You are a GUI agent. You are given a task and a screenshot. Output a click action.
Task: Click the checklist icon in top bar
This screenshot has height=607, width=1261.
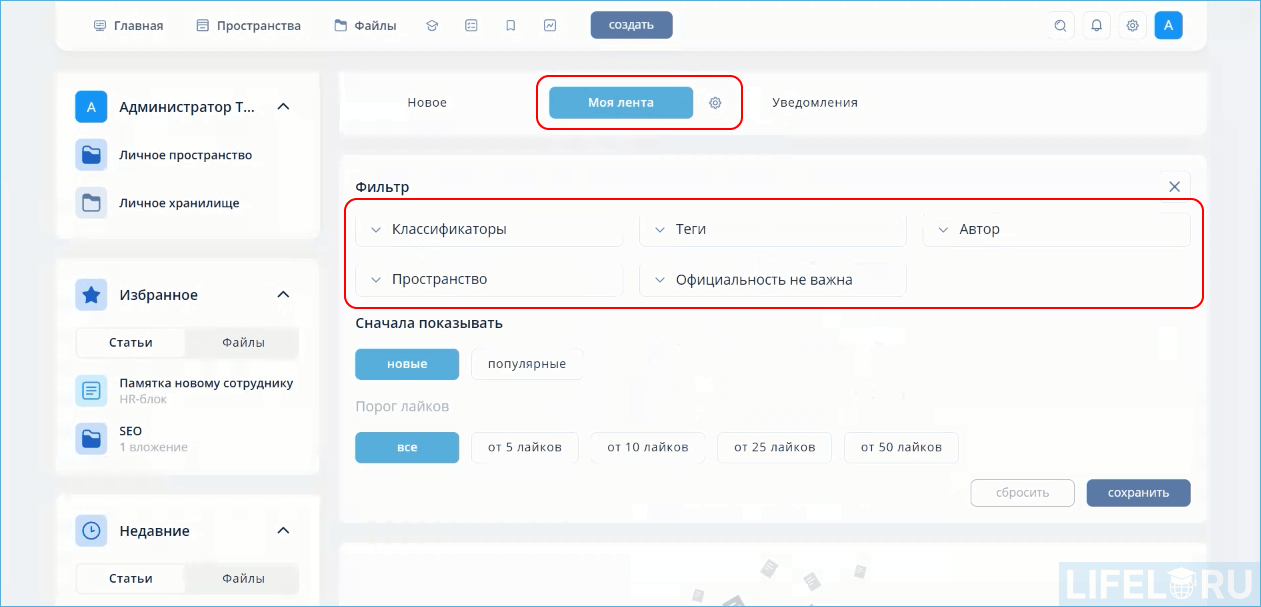coord(471,25)
